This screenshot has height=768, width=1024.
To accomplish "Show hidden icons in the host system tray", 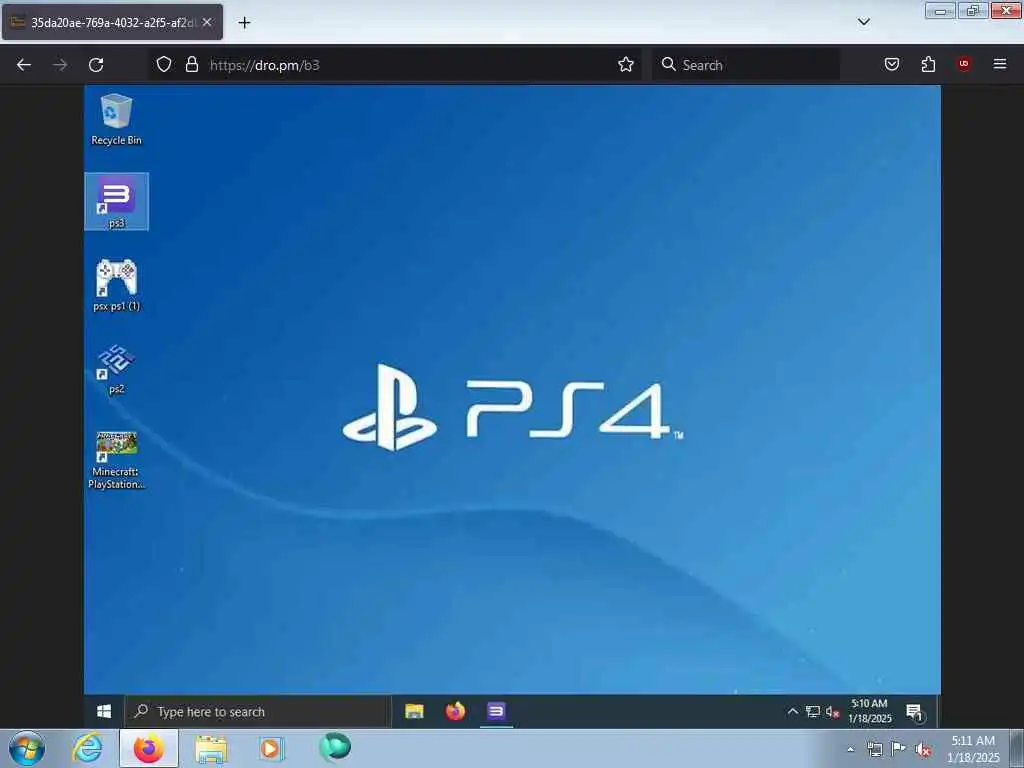I will coord(850,749).
